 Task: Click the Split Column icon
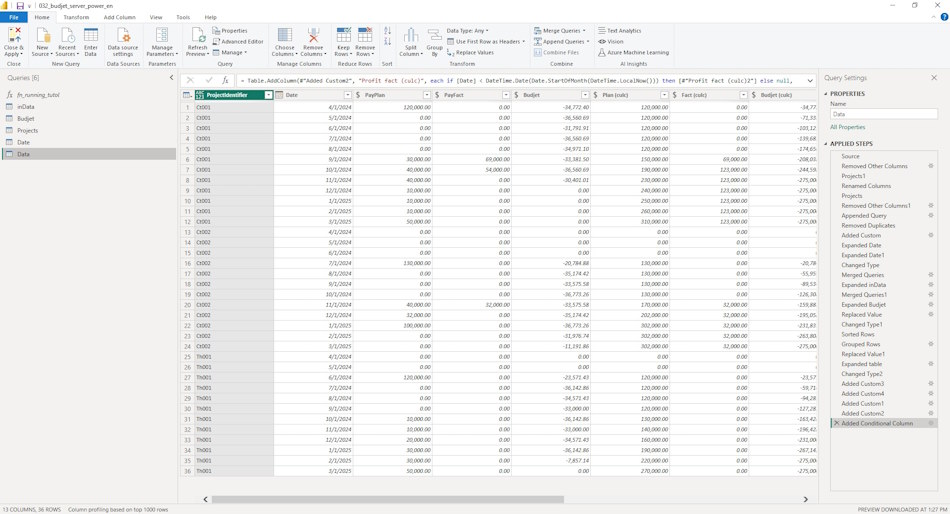[x=411, y=35]
